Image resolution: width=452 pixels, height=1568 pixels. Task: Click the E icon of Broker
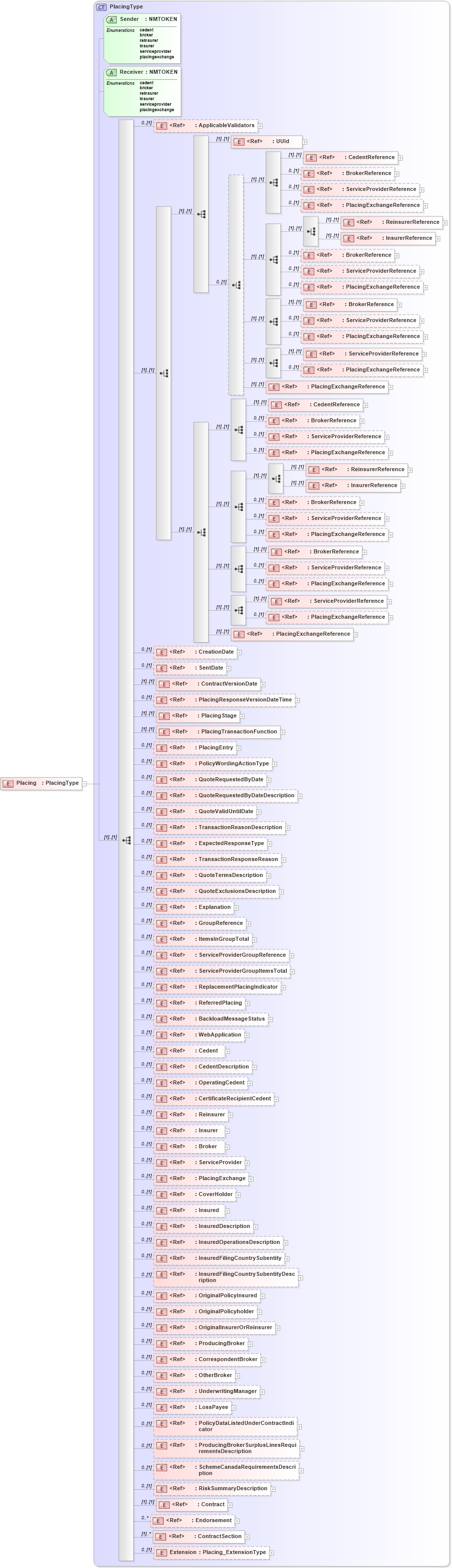[x=162, y=1147]
